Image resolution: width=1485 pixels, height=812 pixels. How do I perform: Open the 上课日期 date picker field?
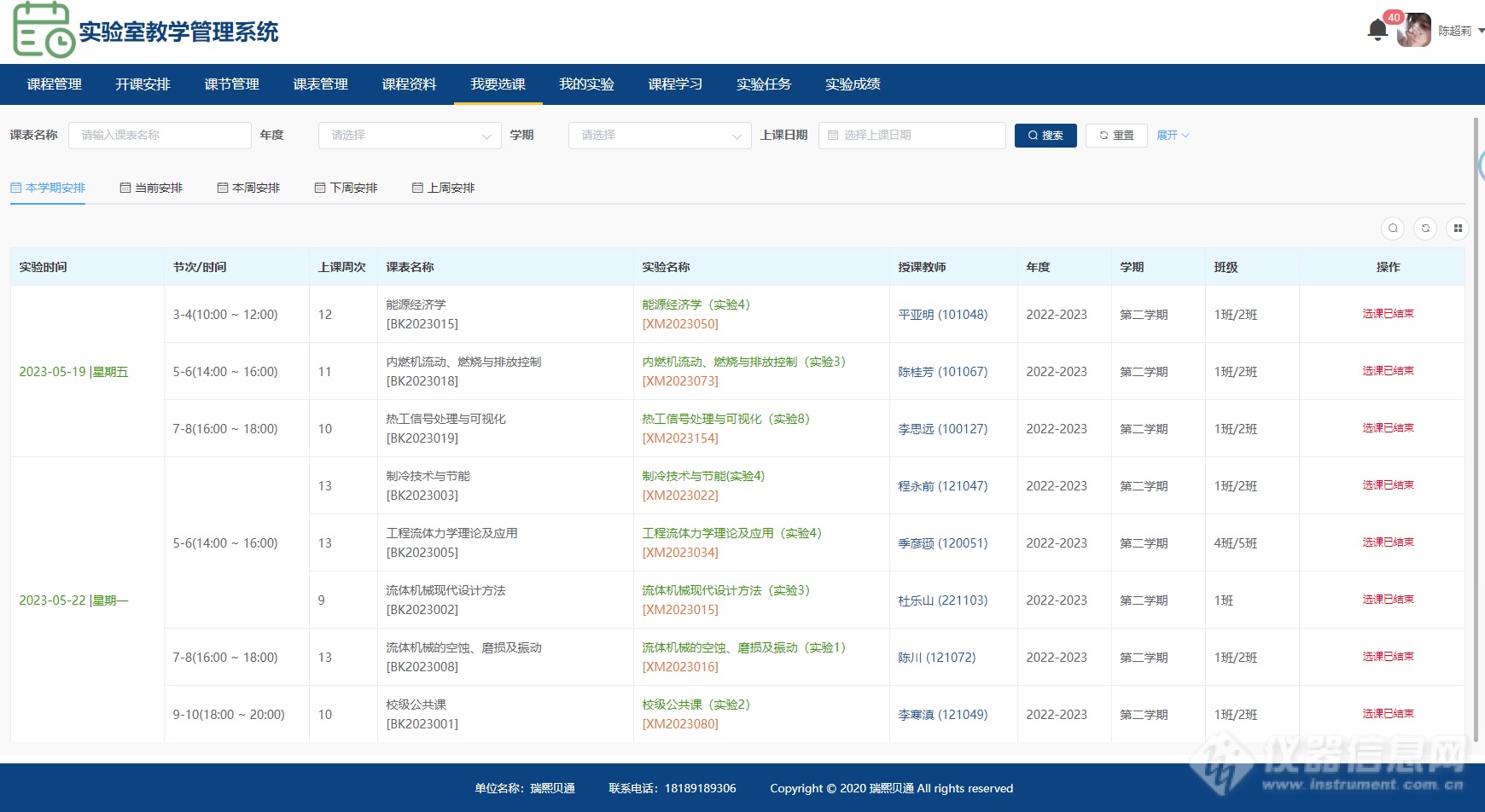pyautogui.click(x=911, y=136)
